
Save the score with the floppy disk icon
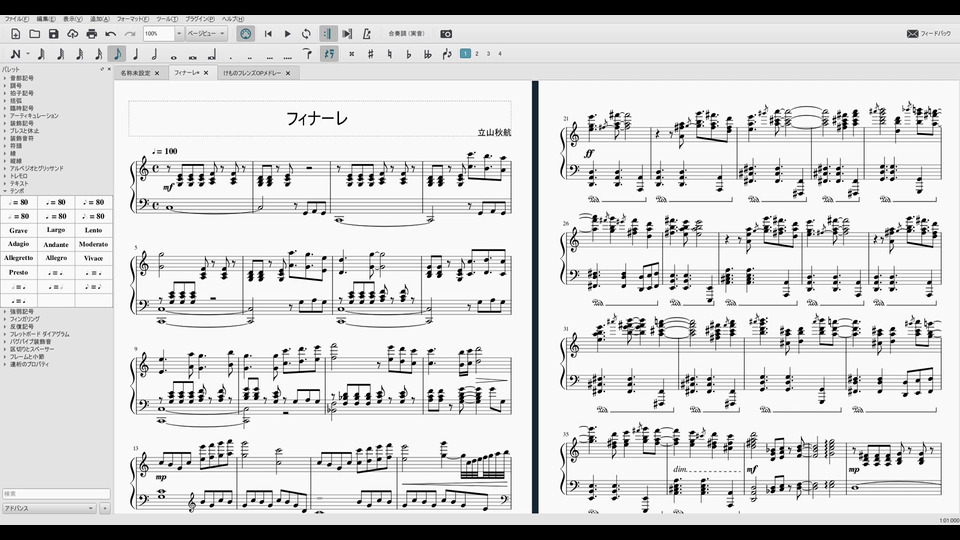pyautogui.click(x=54, y=34)
